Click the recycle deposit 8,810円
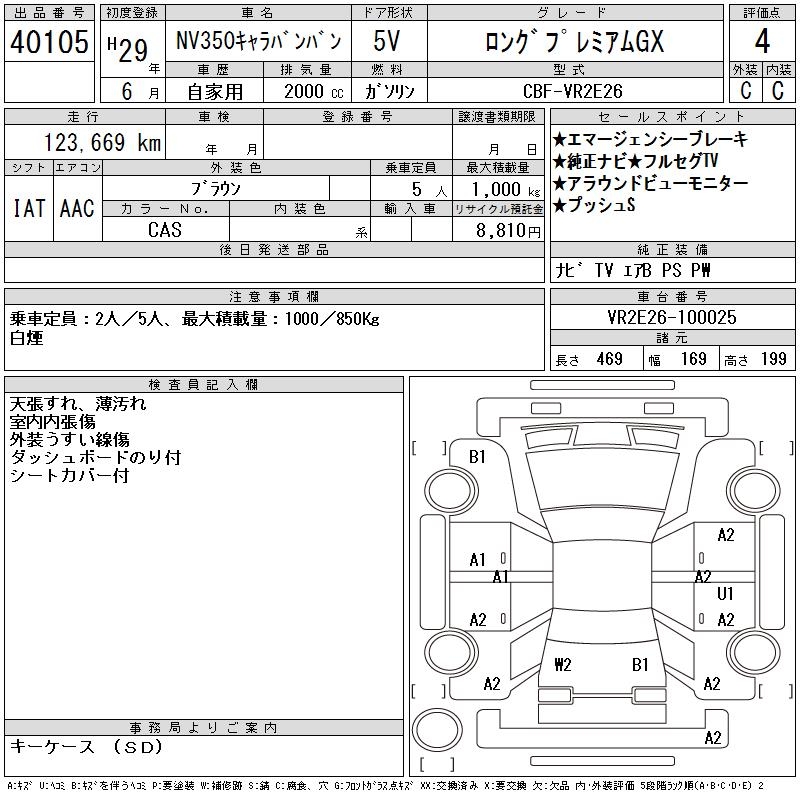The image size is (800, 800). click(x=508, y=231)
